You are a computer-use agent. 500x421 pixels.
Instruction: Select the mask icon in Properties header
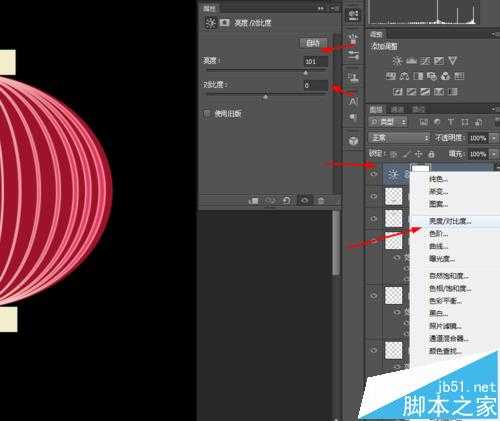[224, 23]
